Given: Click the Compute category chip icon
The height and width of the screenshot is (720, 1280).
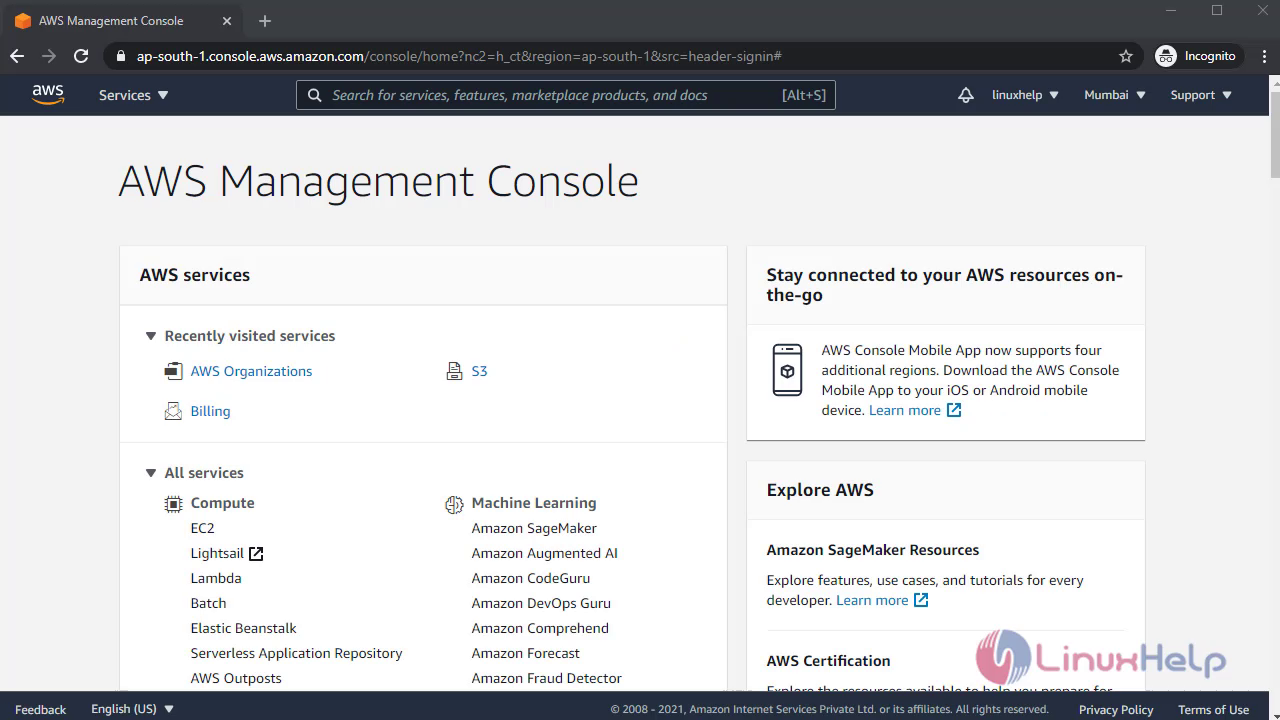Looking at the screenshot, I should click(174, 504).
